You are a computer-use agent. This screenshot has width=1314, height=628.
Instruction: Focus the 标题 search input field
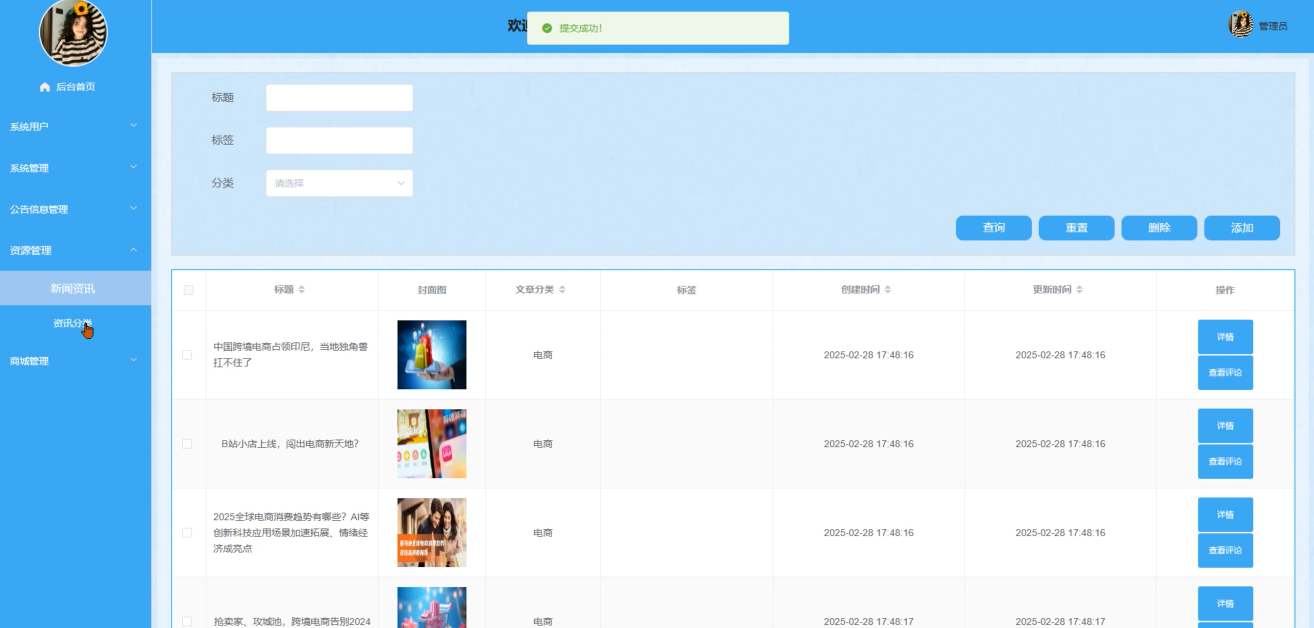(x=339, y=98)
